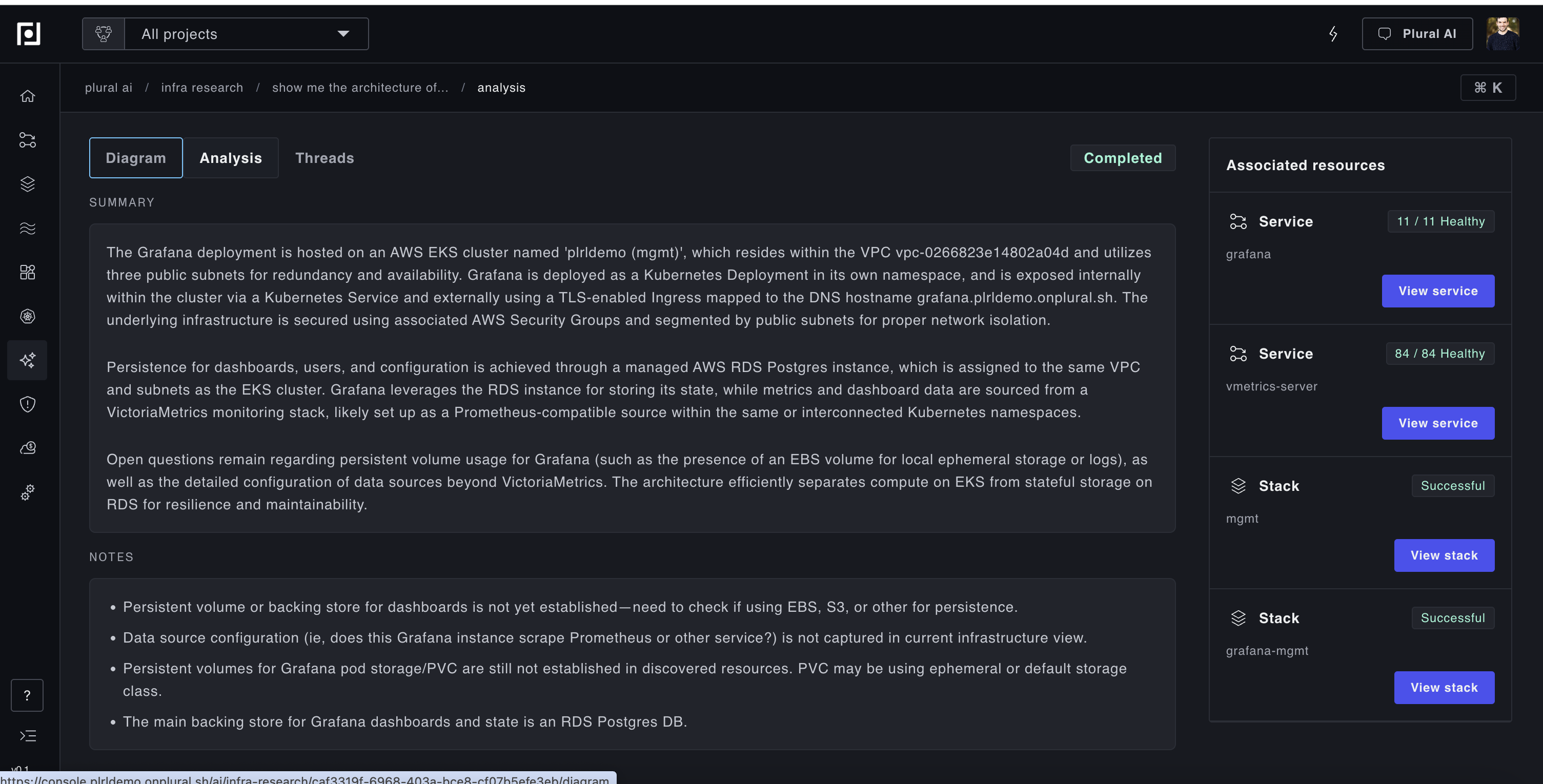This screenshot has height=784, width=1543.
Task: Open the Plural AI chat button
Action: click(1416, 34)
